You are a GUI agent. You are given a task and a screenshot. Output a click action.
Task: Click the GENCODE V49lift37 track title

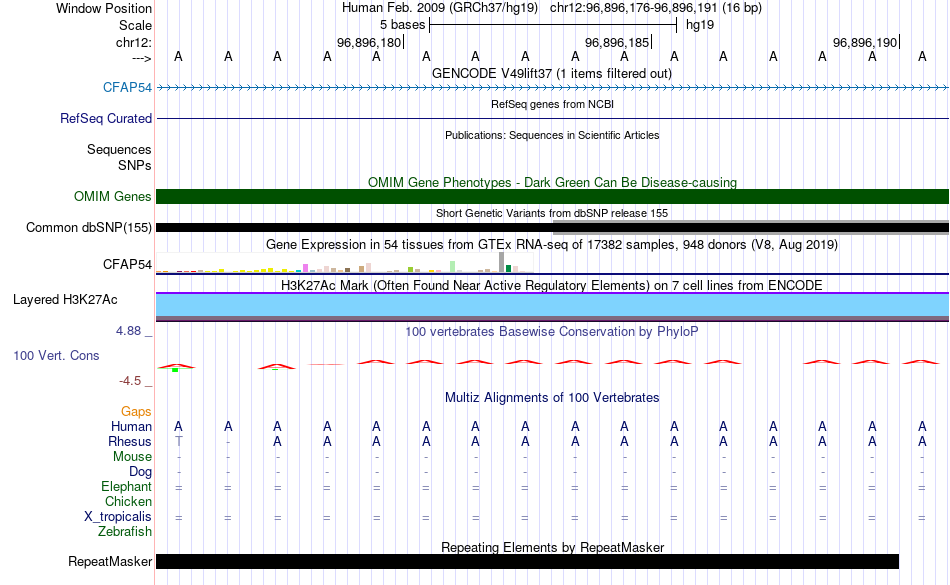tap(551, 73)
